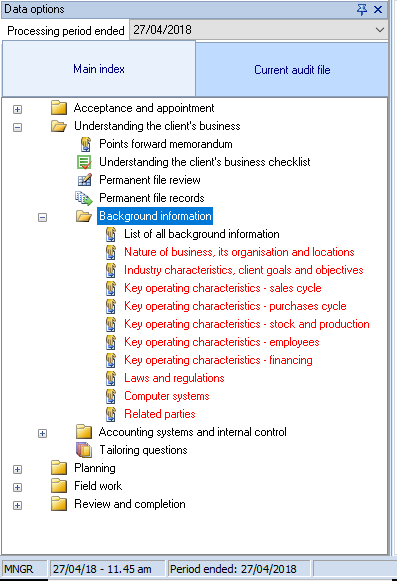This screenshot has width=397, height=581.
Task: Click the sales cycle document icon
Action: point(111,288)
